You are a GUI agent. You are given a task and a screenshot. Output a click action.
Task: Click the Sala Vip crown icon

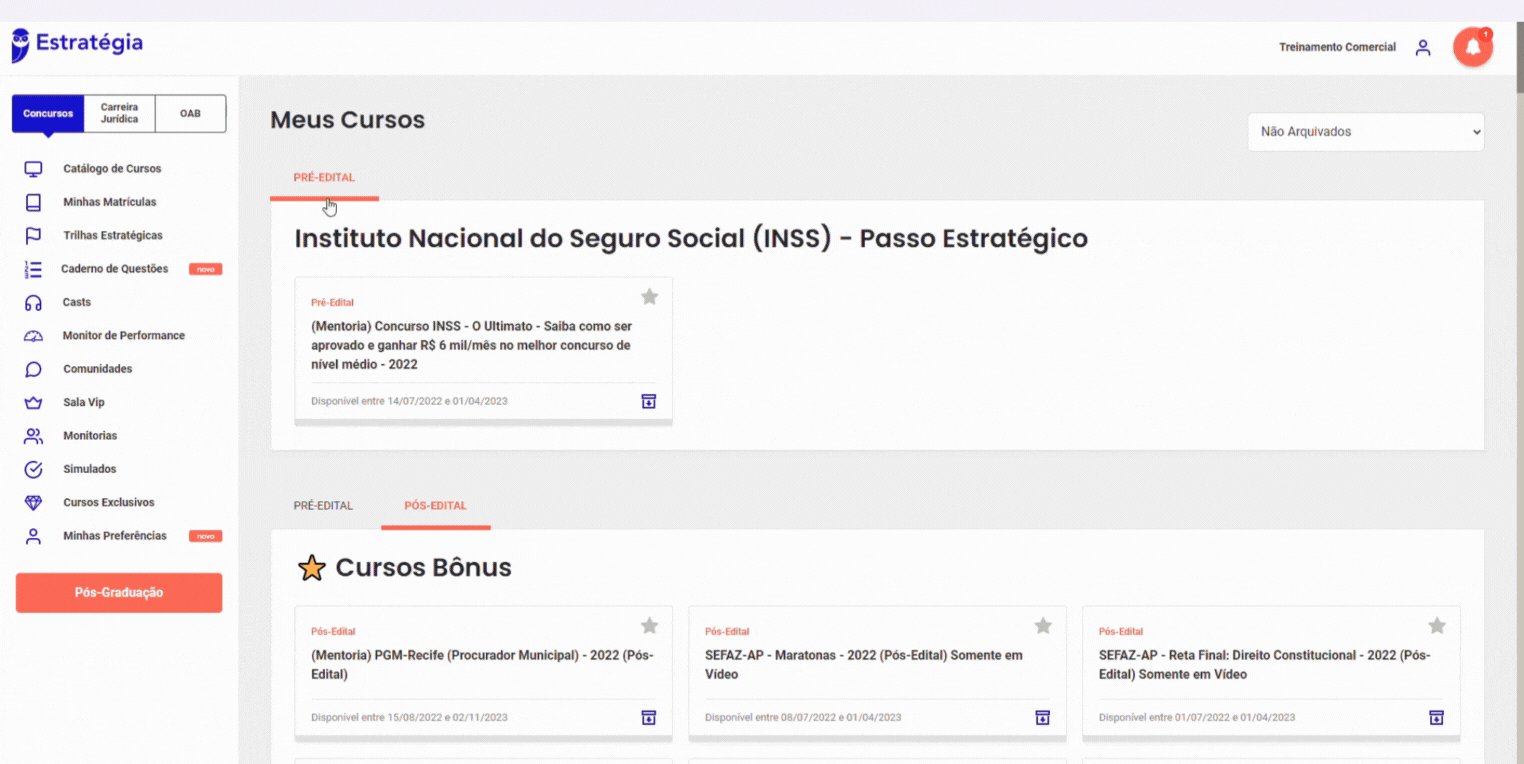[33, 403]
